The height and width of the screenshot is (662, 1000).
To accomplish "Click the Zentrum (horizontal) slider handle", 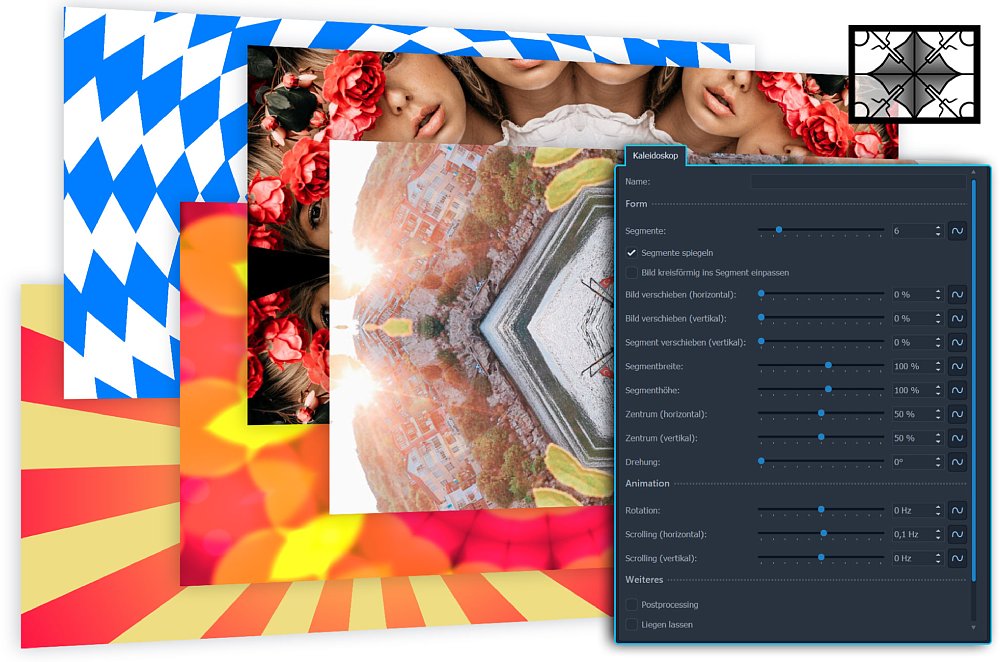I will click(x=821, y=413).
